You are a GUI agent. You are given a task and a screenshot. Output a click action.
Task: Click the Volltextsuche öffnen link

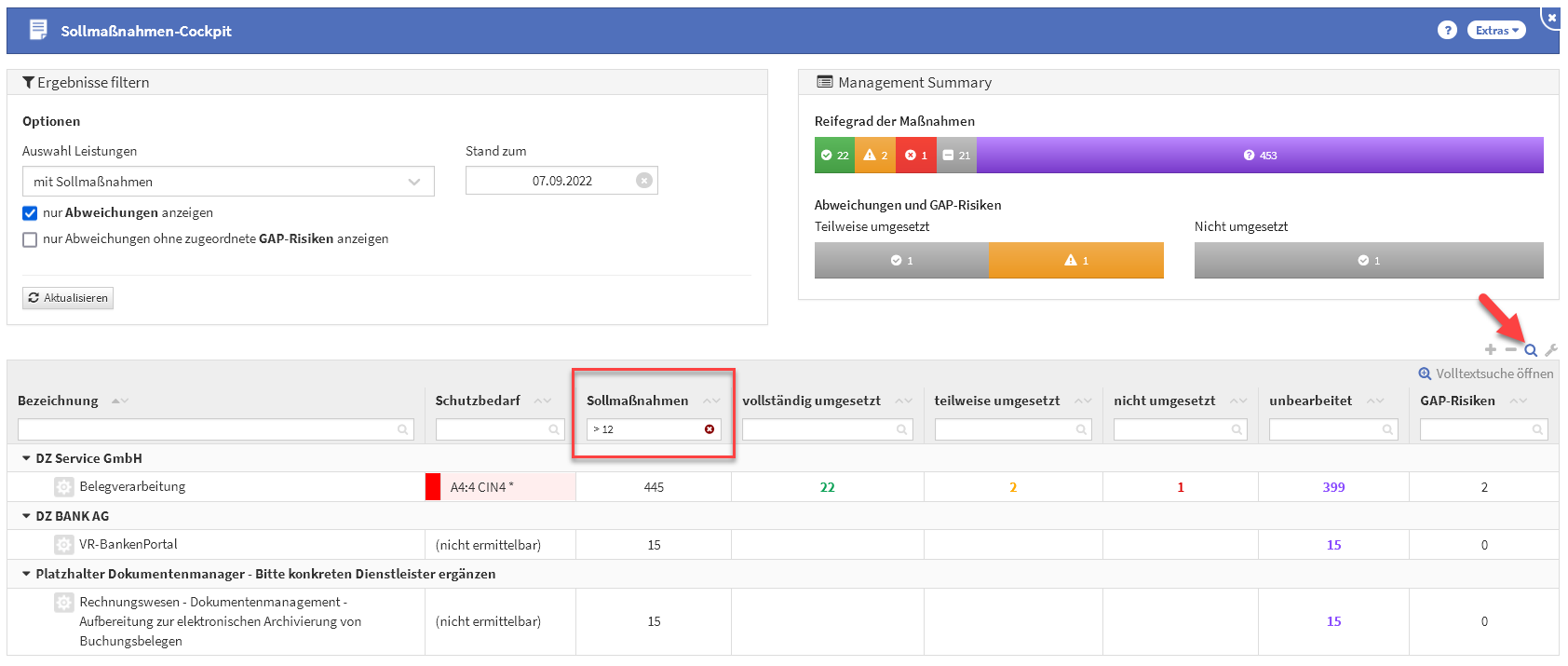click(x=1485, y=374)
